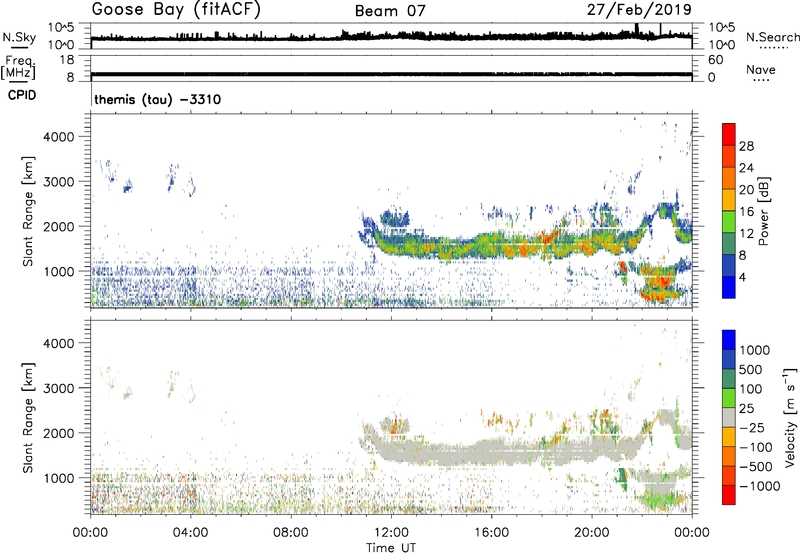This screenshot has height=554, width=800.
Task: Click the "04:00" time tick label
Action: click(x=190, y=533)
